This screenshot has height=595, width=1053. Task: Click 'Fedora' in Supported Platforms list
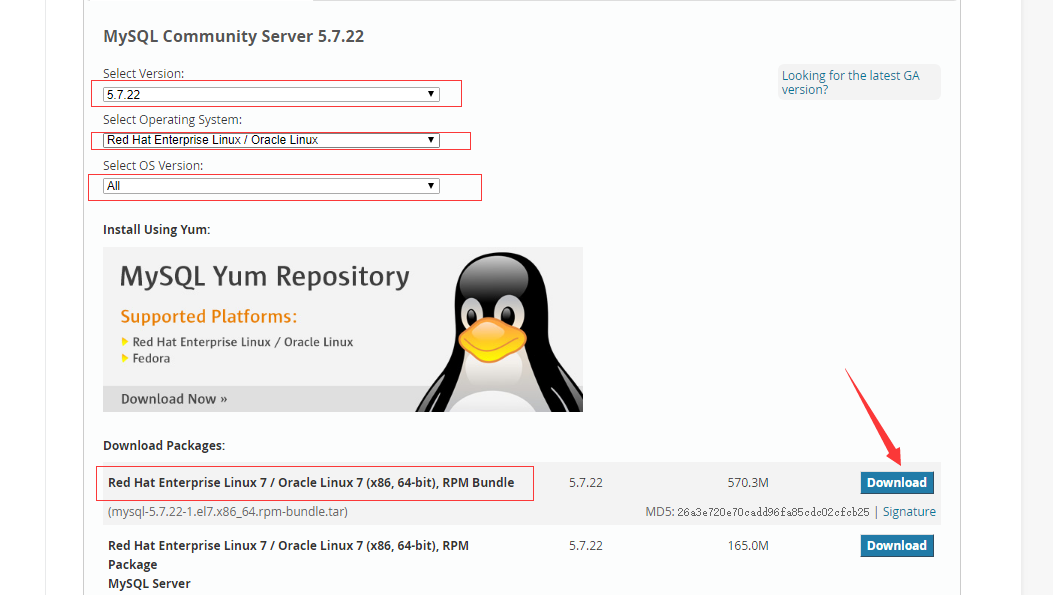pyautogui.click(x=151, y=359)
